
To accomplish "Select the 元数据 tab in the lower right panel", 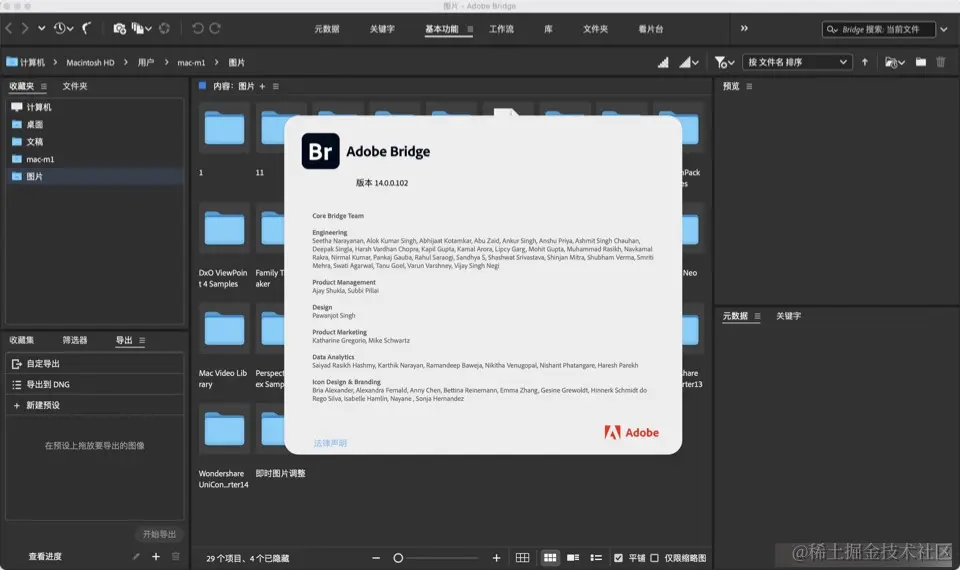I will [735, 316].
